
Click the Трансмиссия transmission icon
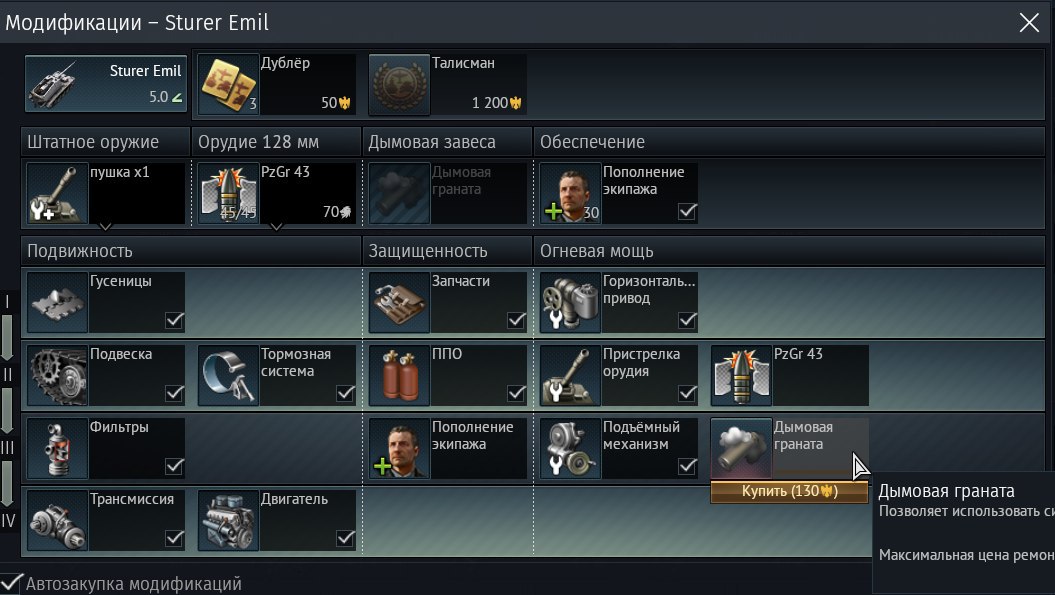(x=57, y=520)
